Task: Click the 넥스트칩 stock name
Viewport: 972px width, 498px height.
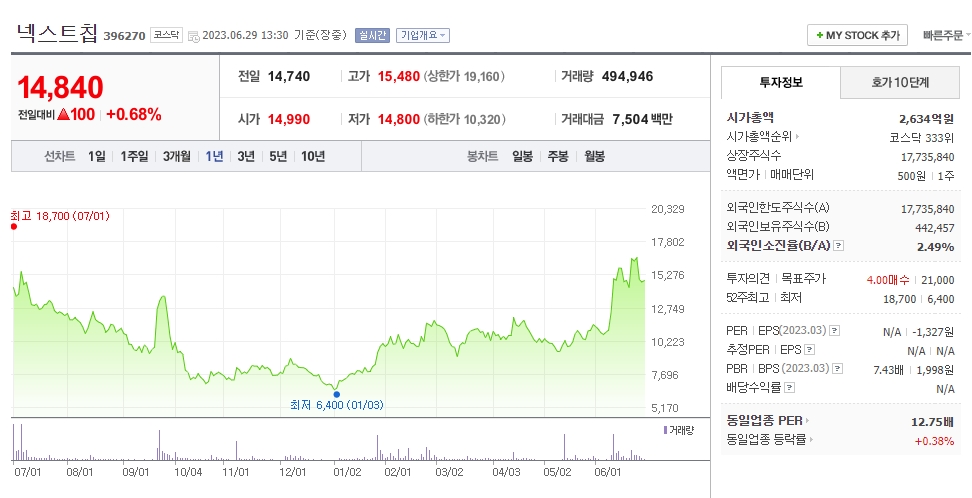Action: (57, 32)
